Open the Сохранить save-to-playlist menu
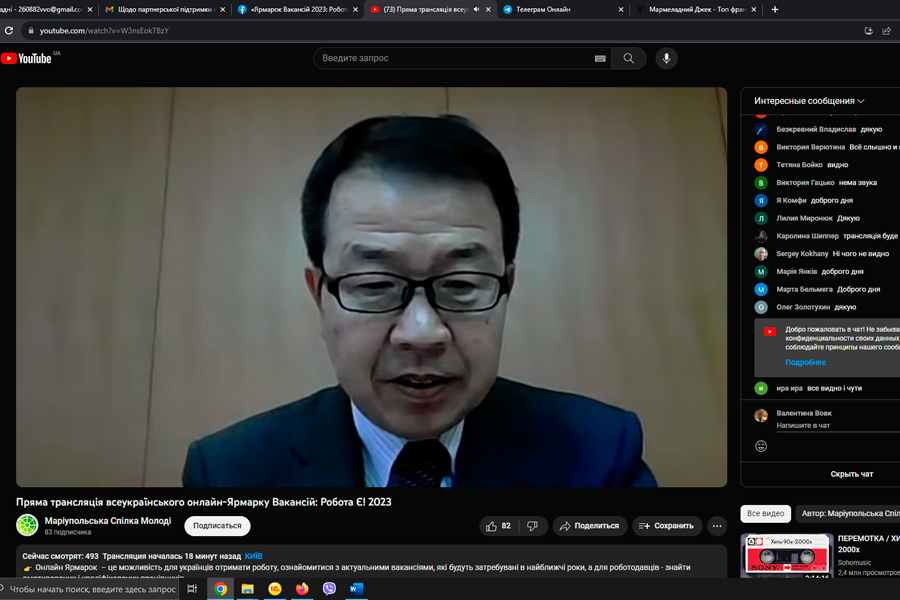This screenshot has height=600, width=900. 666,526
